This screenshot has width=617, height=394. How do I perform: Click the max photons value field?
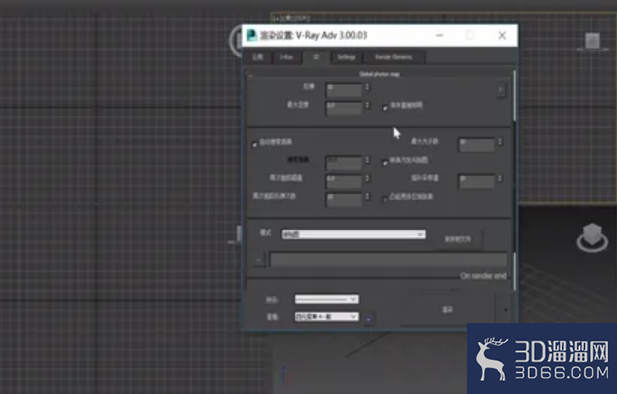point(477,144)
